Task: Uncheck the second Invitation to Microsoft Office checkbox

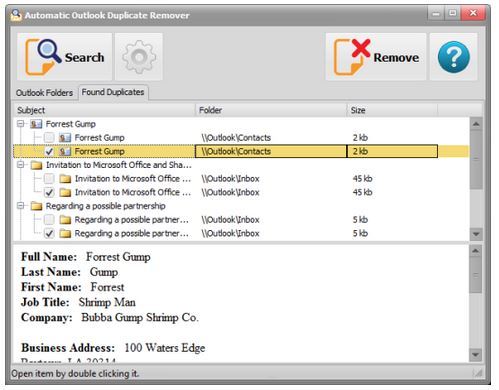Action: (x=49, y=192)
